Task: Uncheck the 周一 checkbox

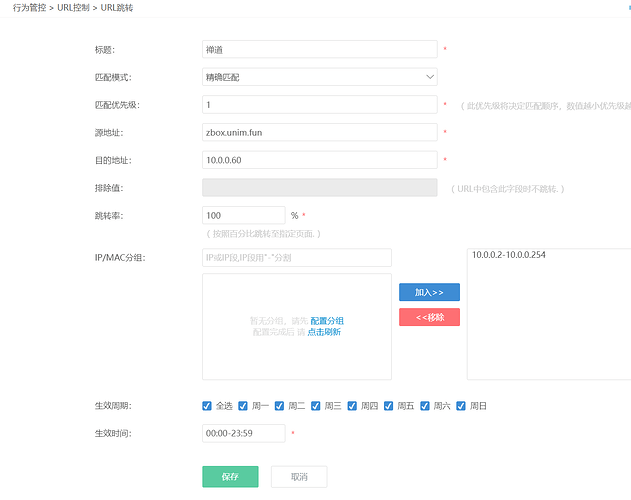Action: (243, 406)
